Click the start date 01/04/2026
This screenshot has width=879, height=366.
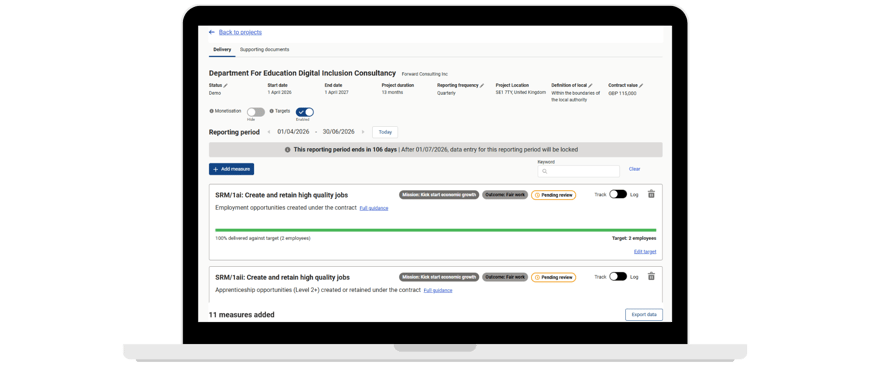click(x=293, y=132)
